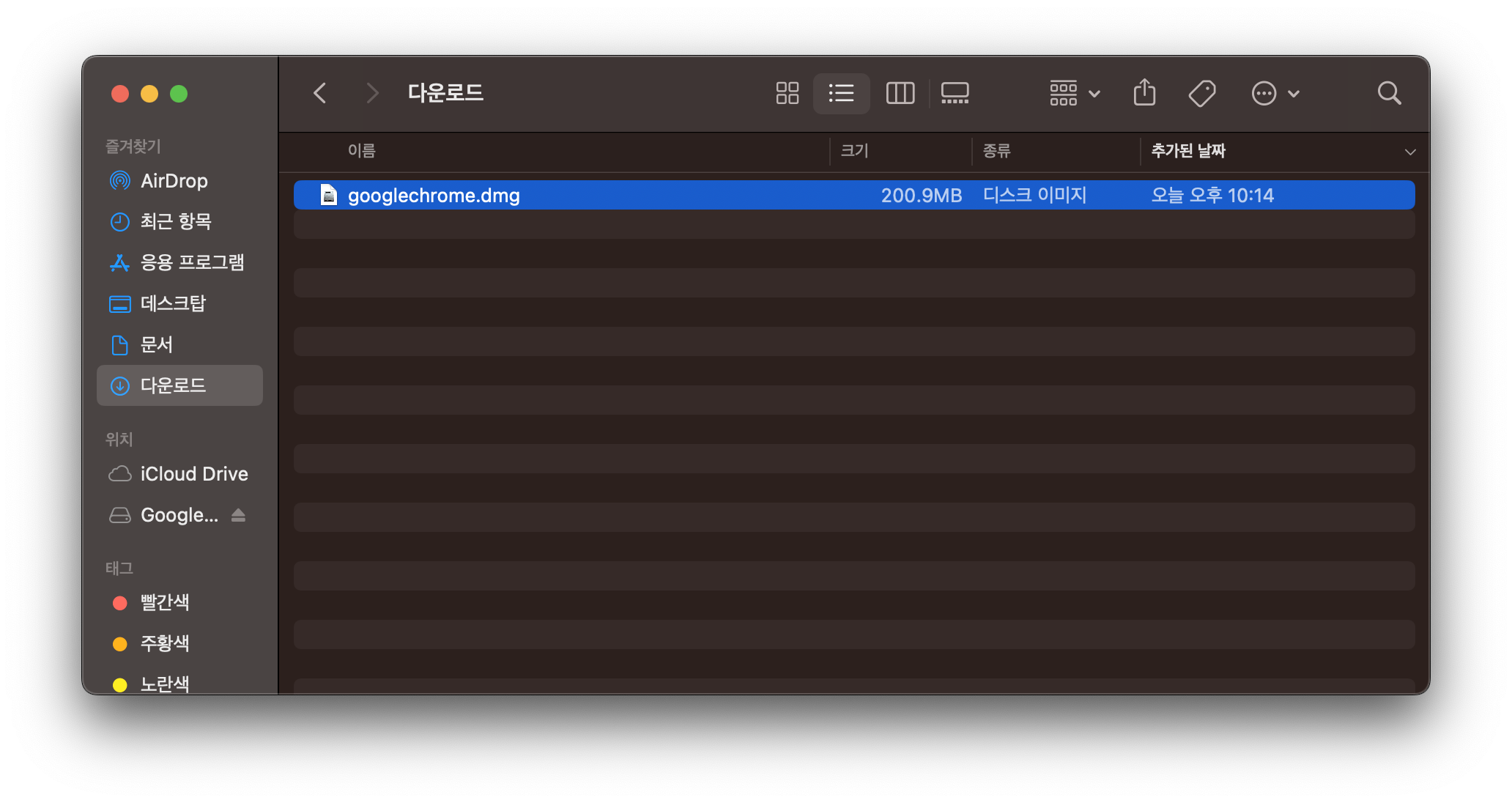Eject the Google disk volume
This screenshot has width=1512, height=803.
click(238, 515)
